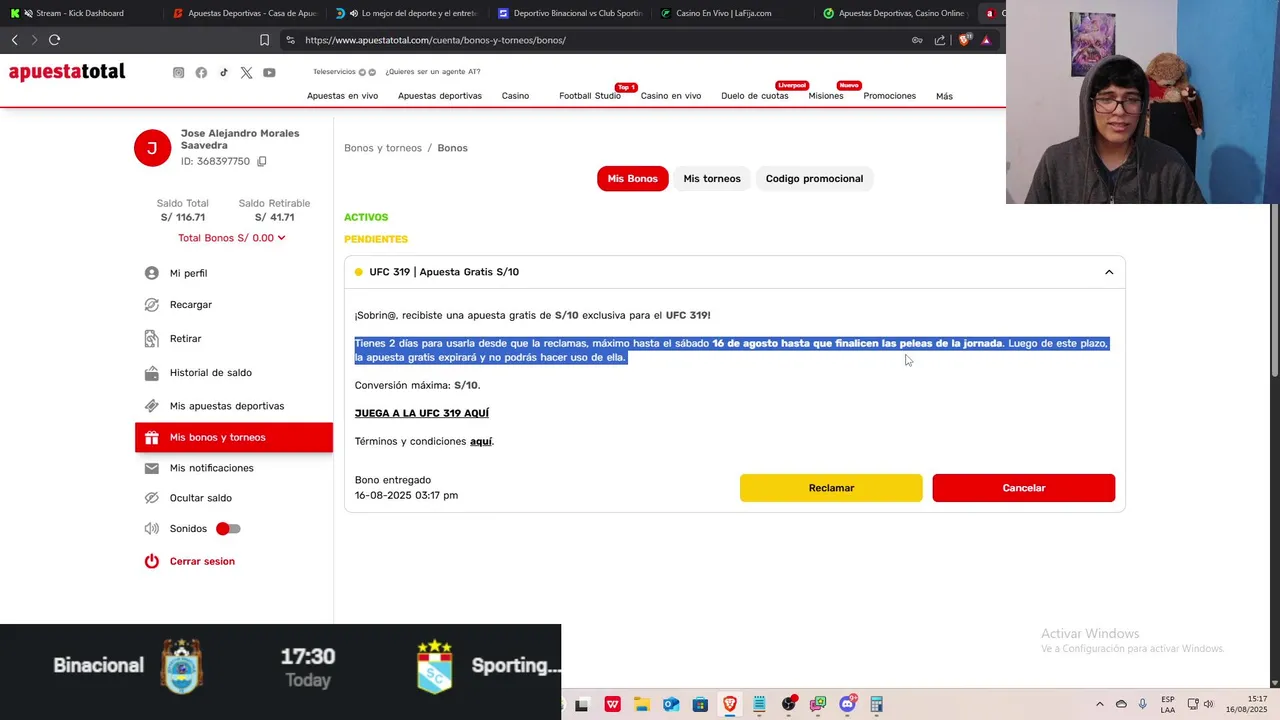Open Duelo de cuotas in the top menu
Viewport: 1280px width, 720px height.
755,96
